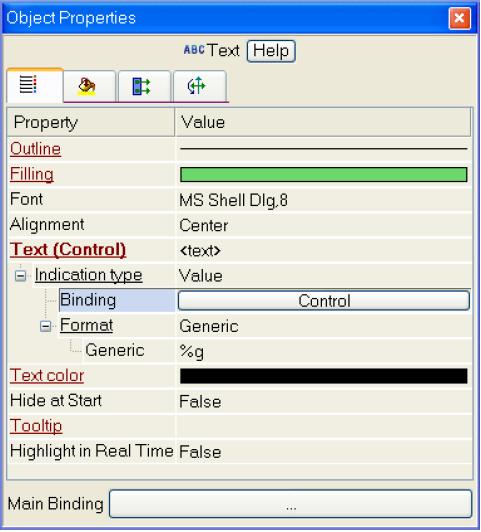Open the Alignment Center value dropdown
The width and height of the screenshot is (481, 532).
coord(324,225)
